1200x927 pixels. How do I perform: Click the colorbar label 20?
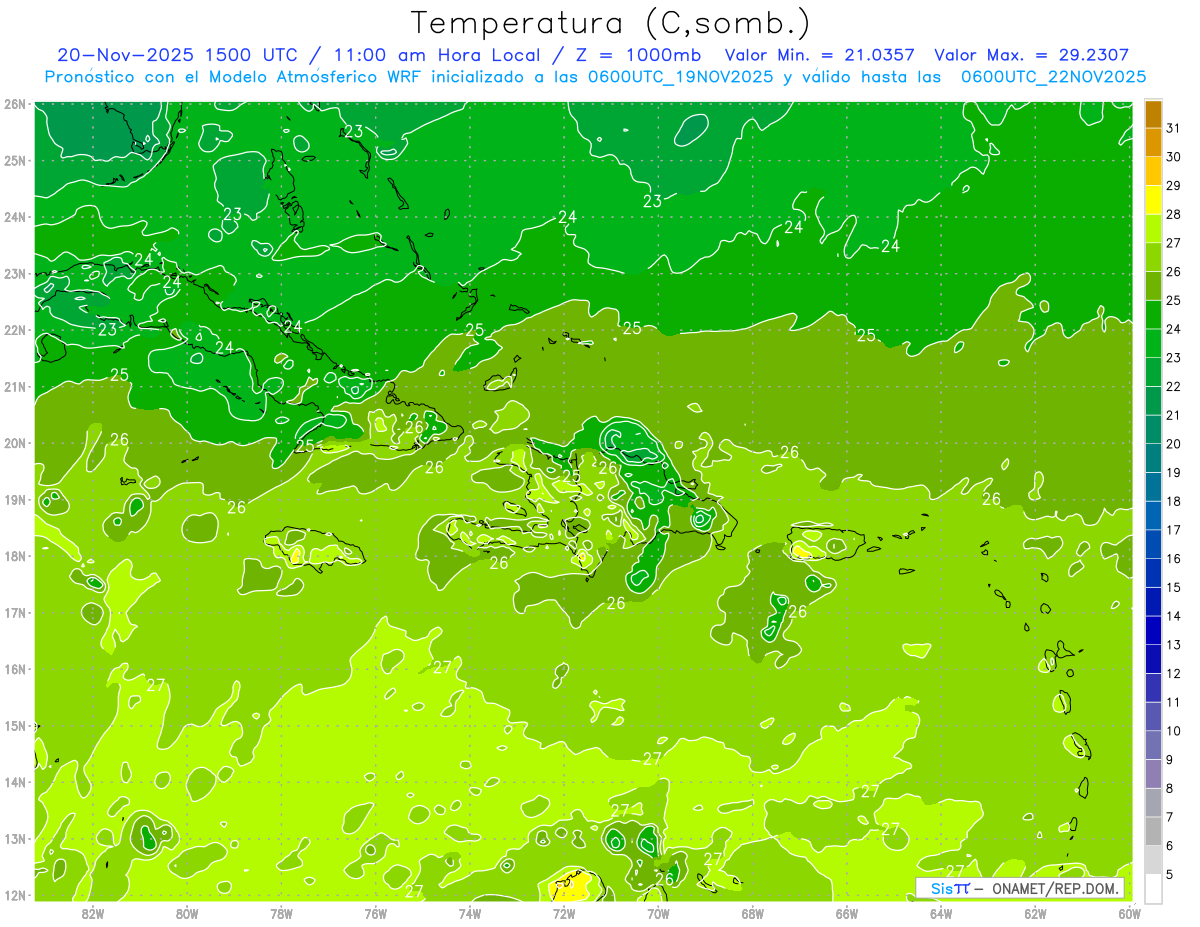[1173, 444]
